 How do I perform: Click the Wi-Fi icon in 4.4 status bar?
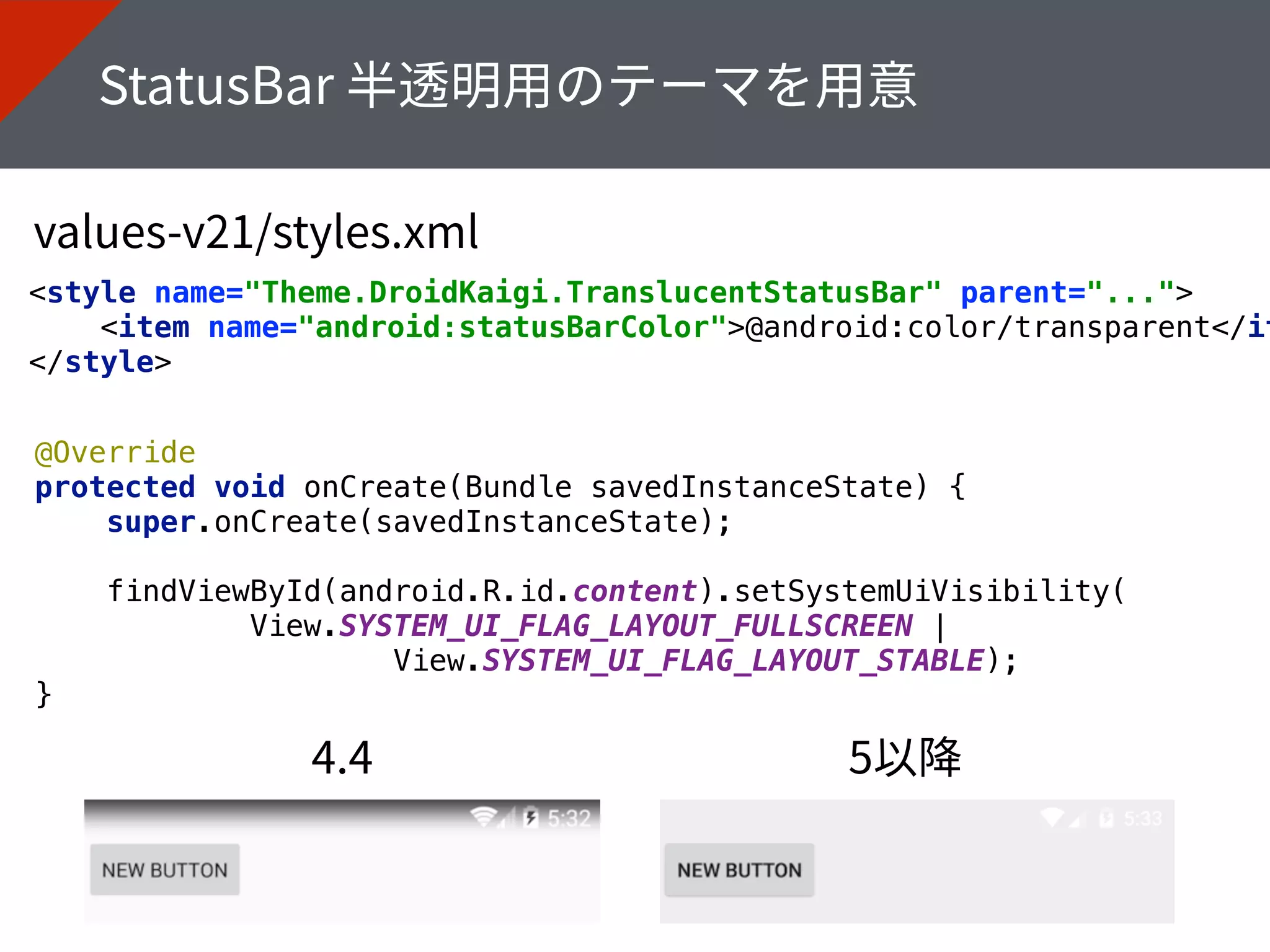[x=483, y=818]
